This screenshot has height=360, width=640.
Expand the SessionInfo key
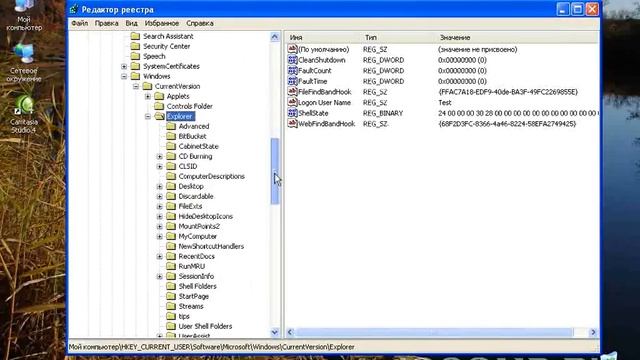[160, 276]
